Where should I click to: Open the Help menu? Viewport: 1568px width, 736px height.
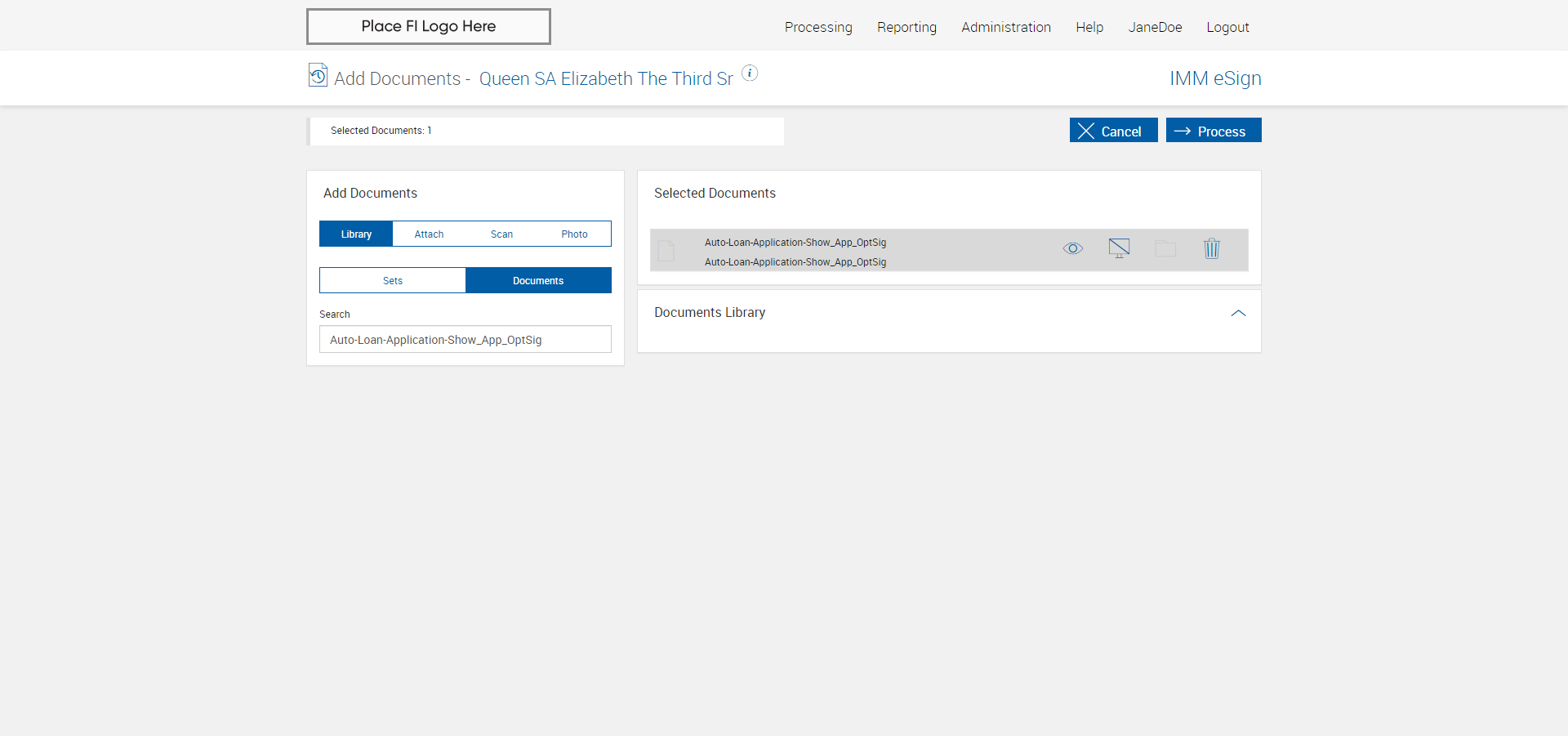[x=1089, y=27]
